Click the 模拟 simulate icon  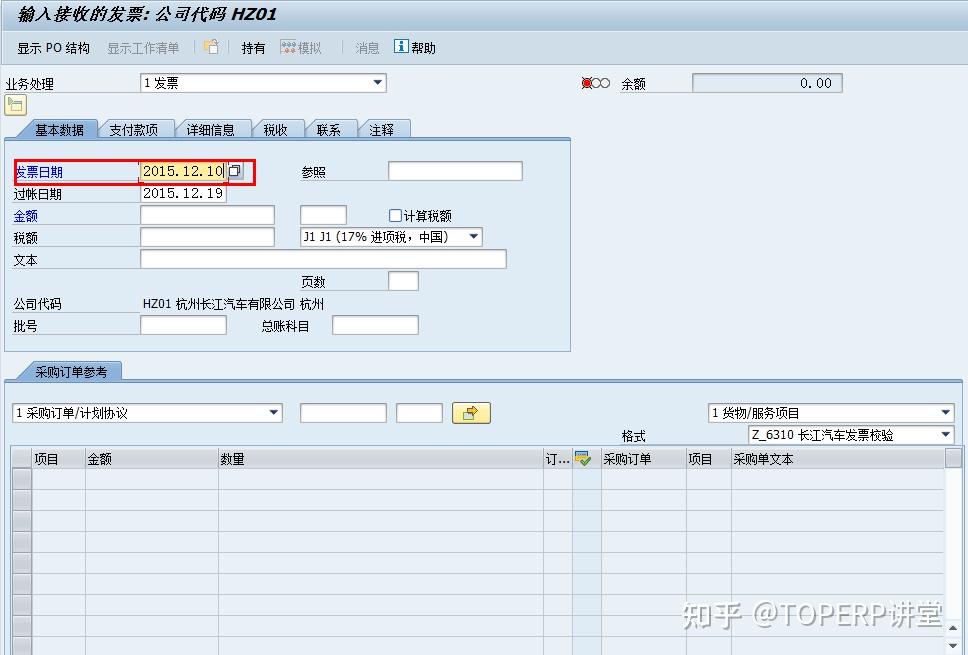point(288,47)
